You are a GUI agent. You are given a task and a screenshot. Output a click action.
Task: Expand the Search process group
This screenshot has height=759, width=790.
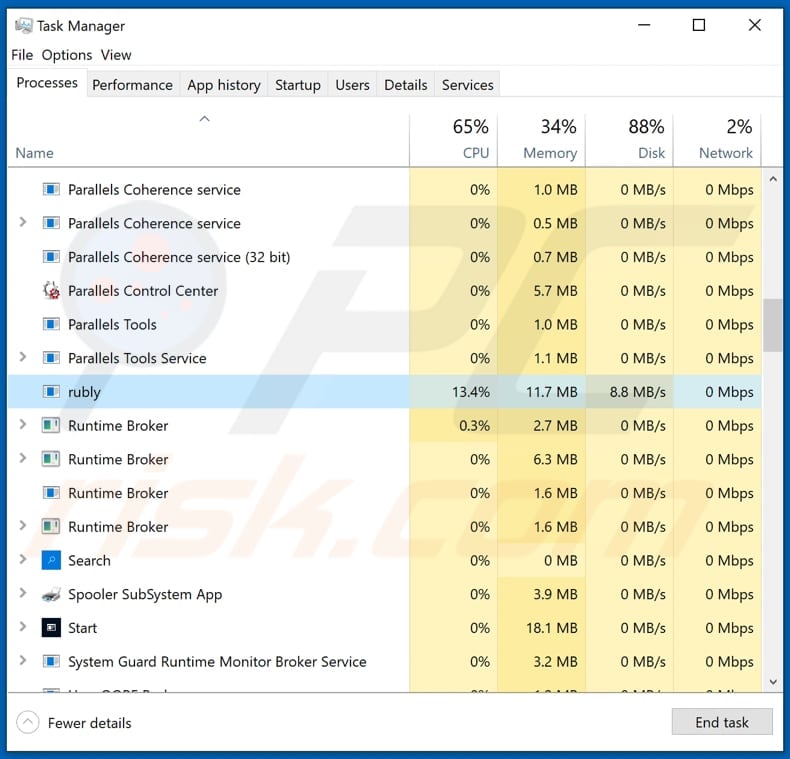(x=22, y=559)
